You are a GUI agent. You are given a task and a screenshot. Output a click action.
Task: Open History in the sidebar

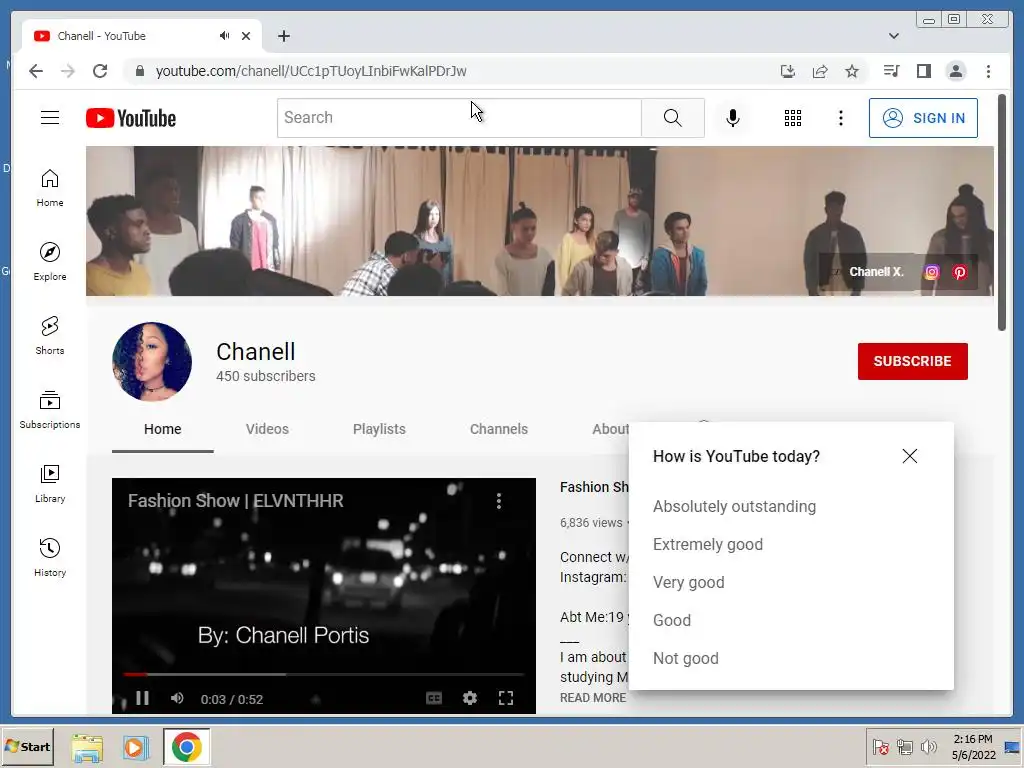[x=50, y=557]
